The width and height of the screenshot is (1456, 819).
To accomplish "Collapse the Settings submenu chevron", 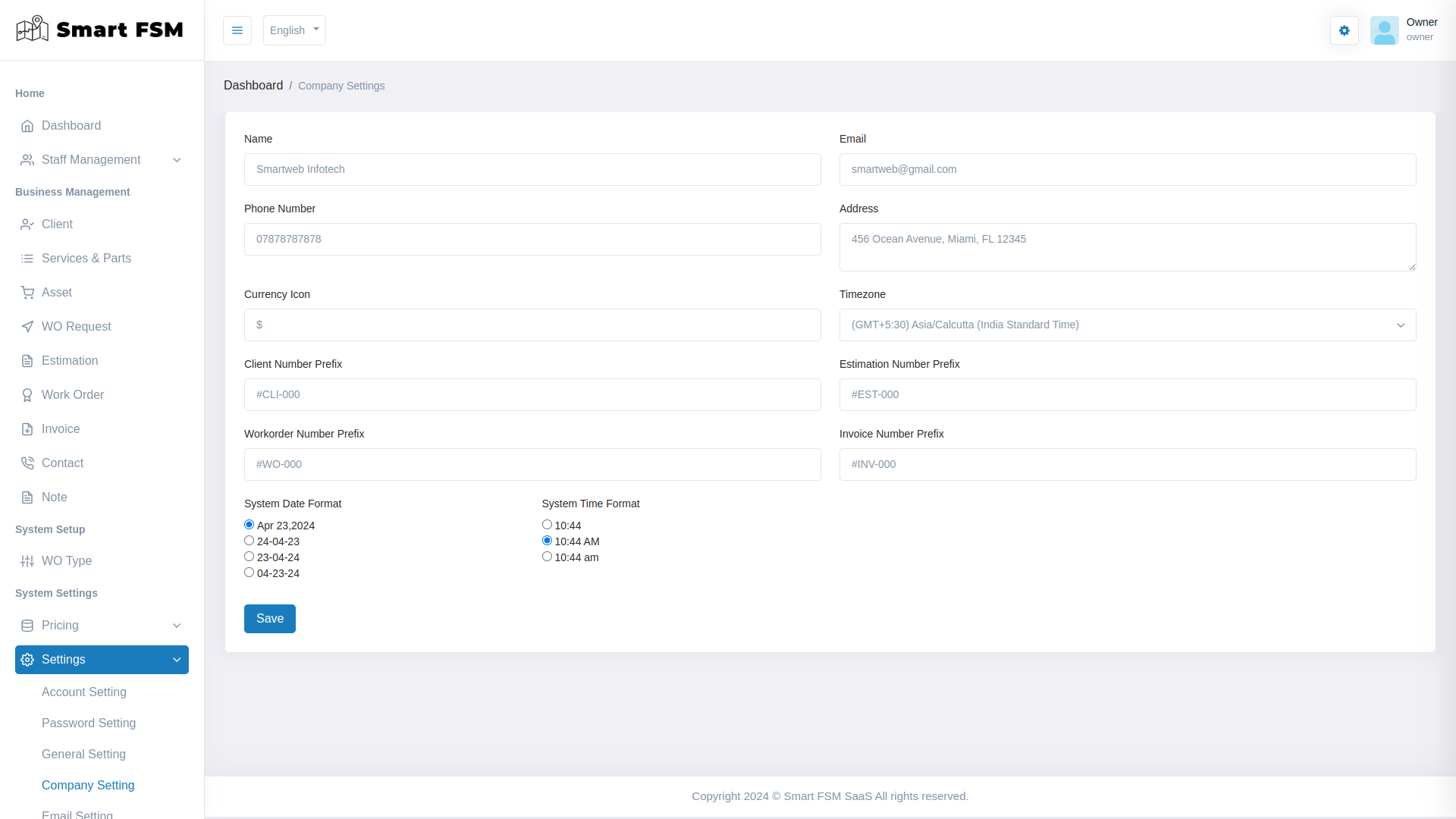I will pyautogui.click(x=177, y=660).
